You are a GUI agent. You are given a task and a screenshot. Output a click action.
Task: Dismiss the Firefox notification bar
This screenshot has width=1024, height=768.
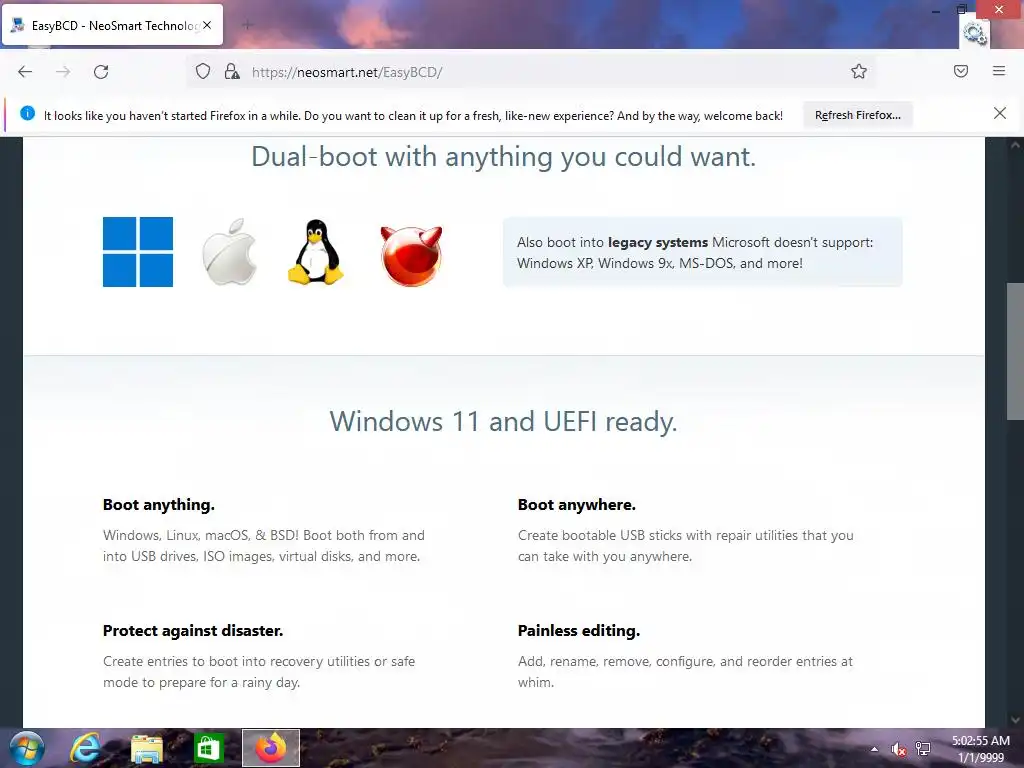999,114
